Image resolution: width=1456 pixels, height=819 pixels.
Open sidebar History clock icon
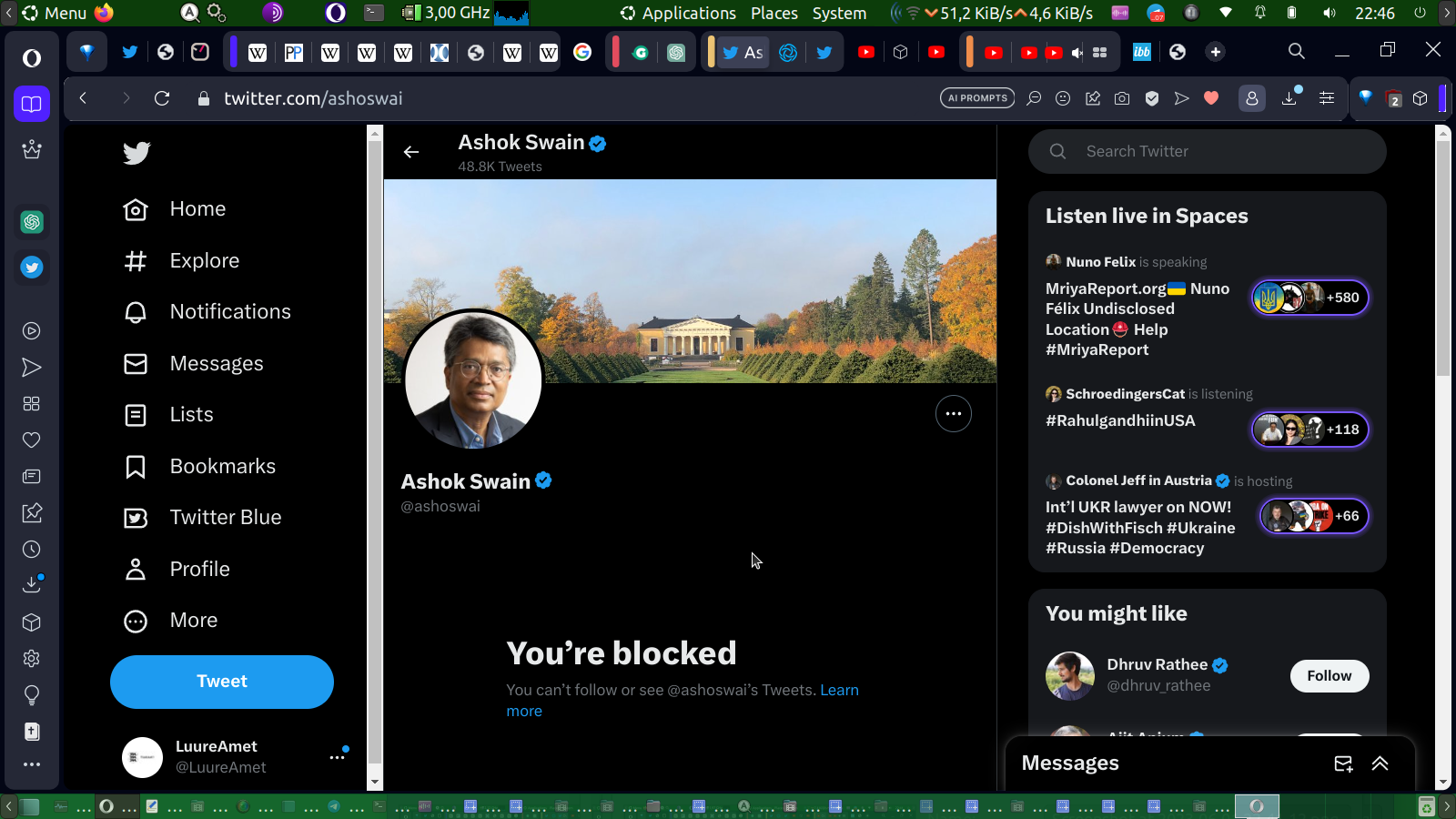[32, 550]
